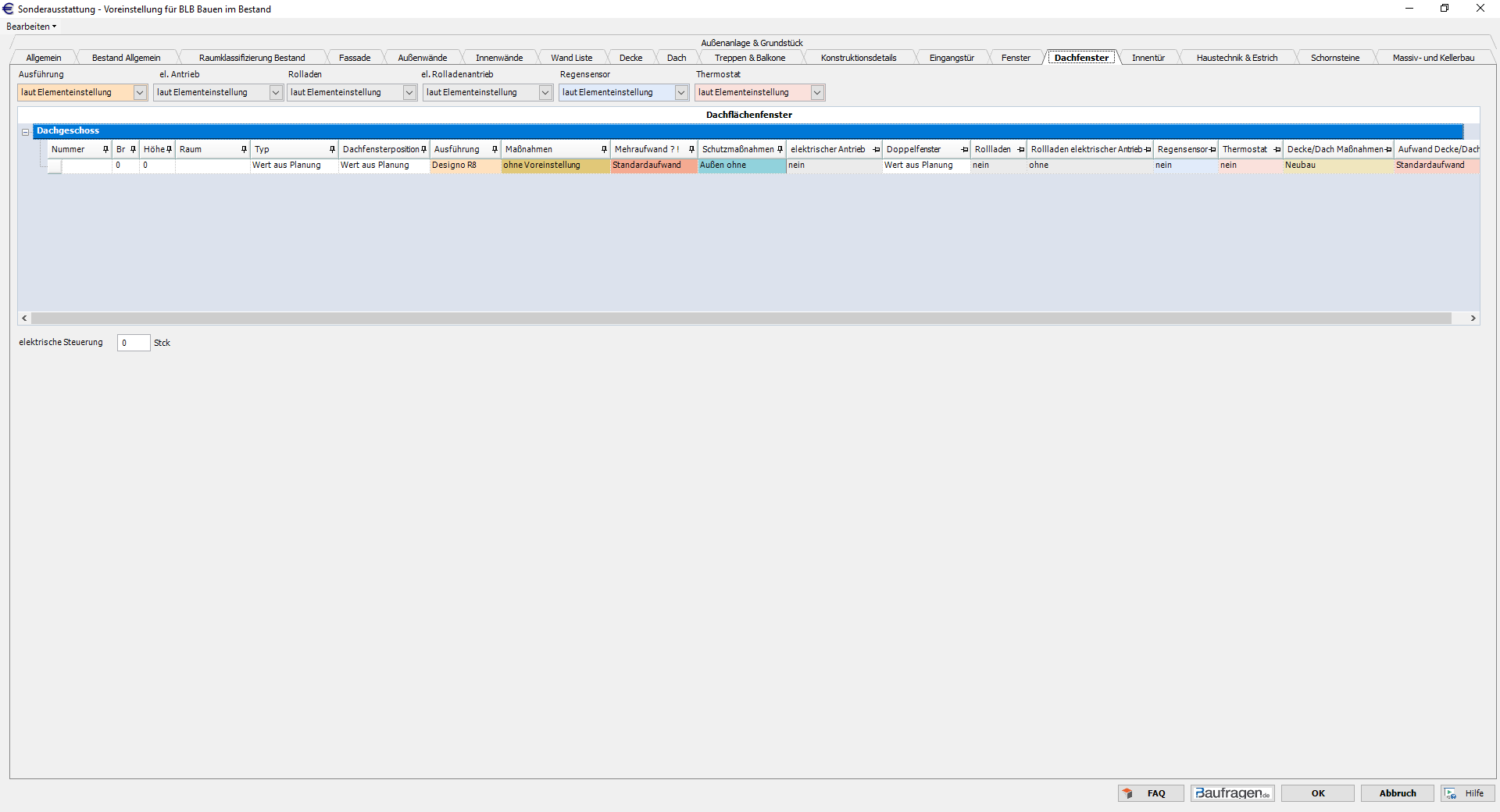Collapse the Dachgeschoss group

26,132
